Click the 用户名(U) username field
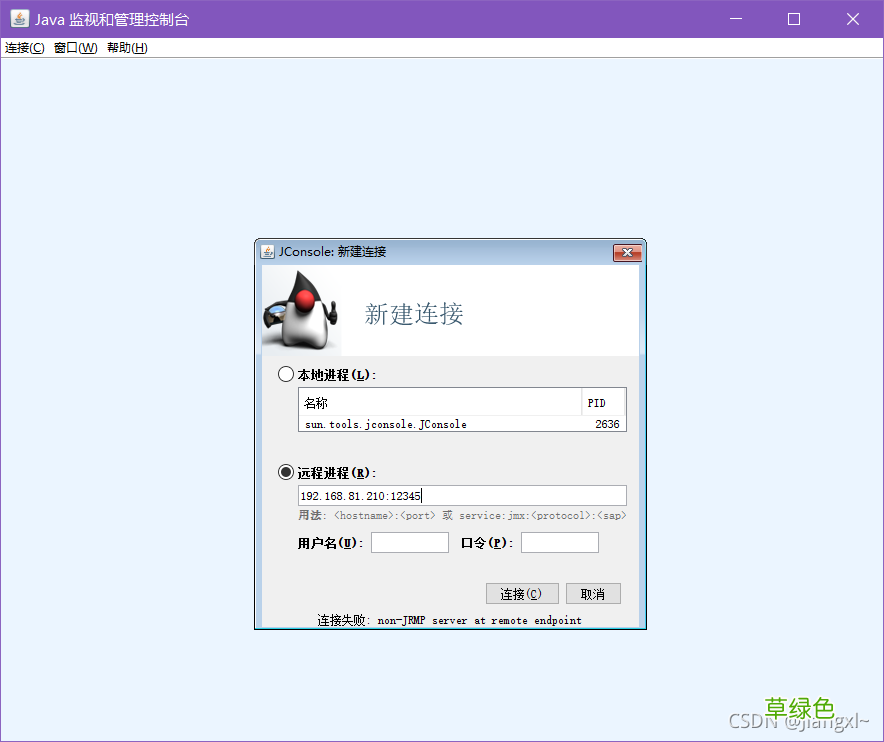Image resolution: width=884 pixels, height=742 pixels. click(x=409, y=542)
